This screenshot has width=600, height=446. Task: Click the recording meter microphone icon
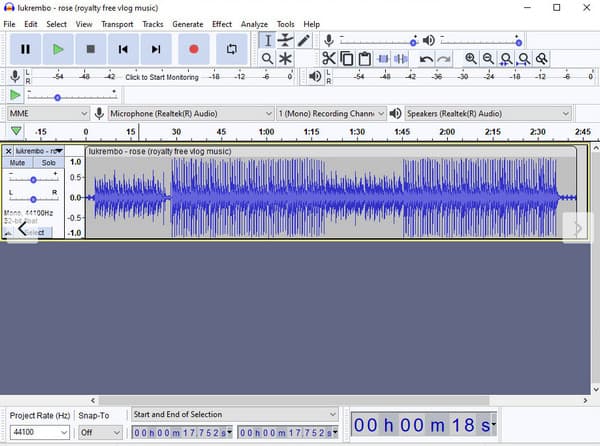click(x=15, y=77)
